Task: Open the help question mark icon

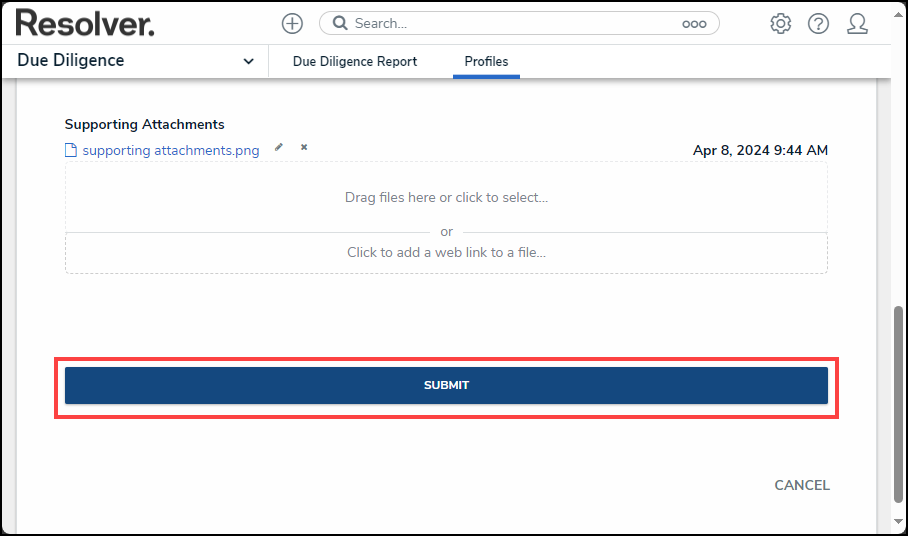Action: click(818, 24)
